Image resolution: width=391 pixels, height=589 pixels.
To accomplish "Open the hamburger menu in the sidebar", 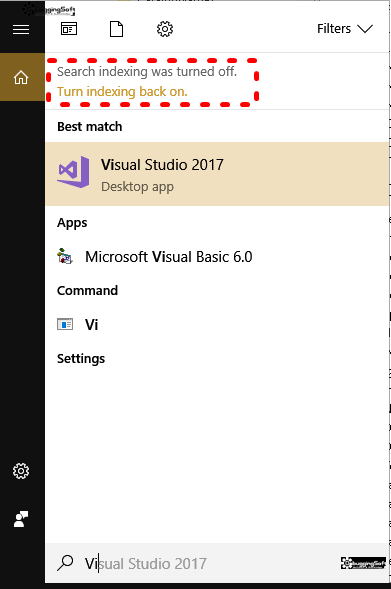I will pyautogui.click(x=21, y=29).
